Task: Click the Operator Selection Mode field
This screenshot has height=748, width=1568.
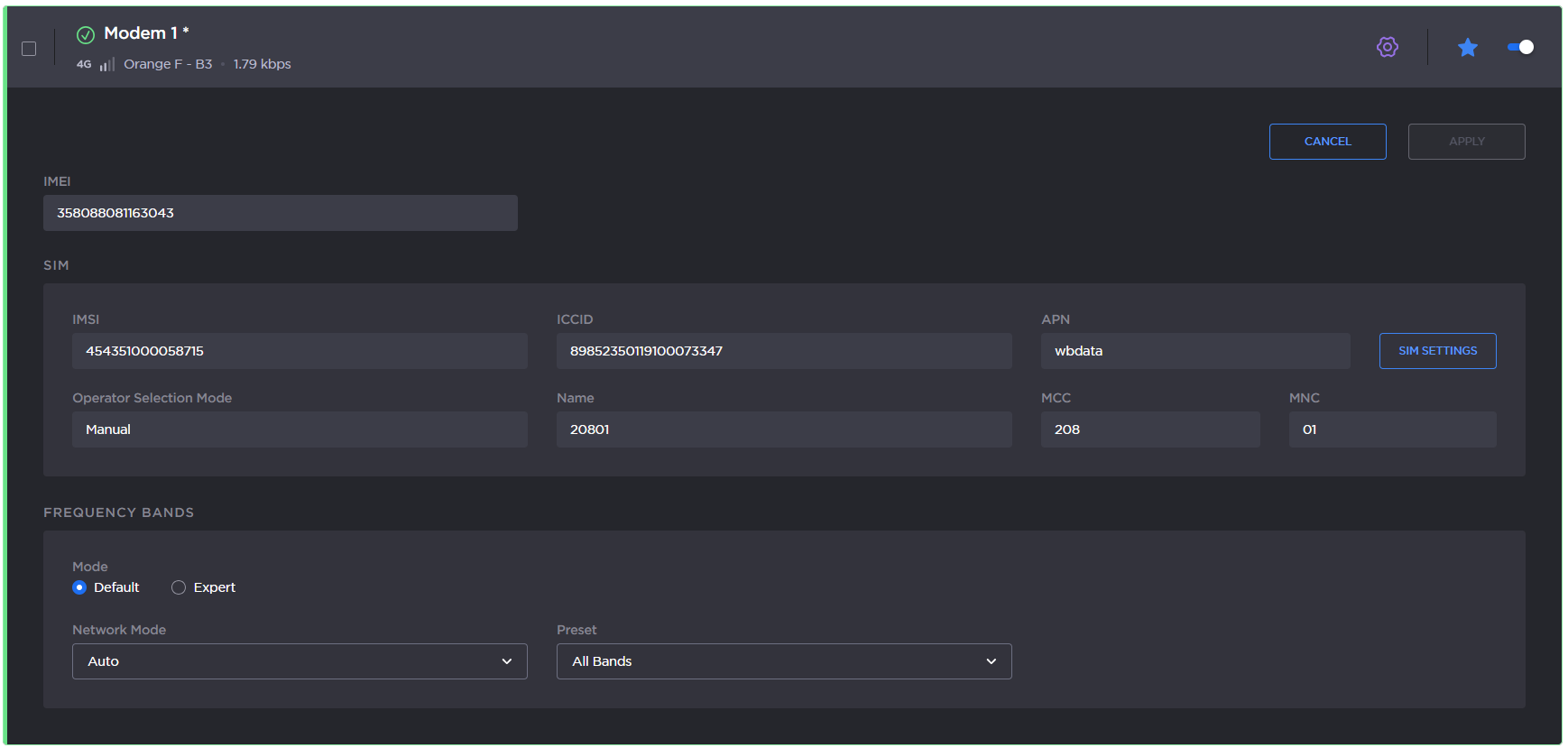Action: [x=300, y=429]
